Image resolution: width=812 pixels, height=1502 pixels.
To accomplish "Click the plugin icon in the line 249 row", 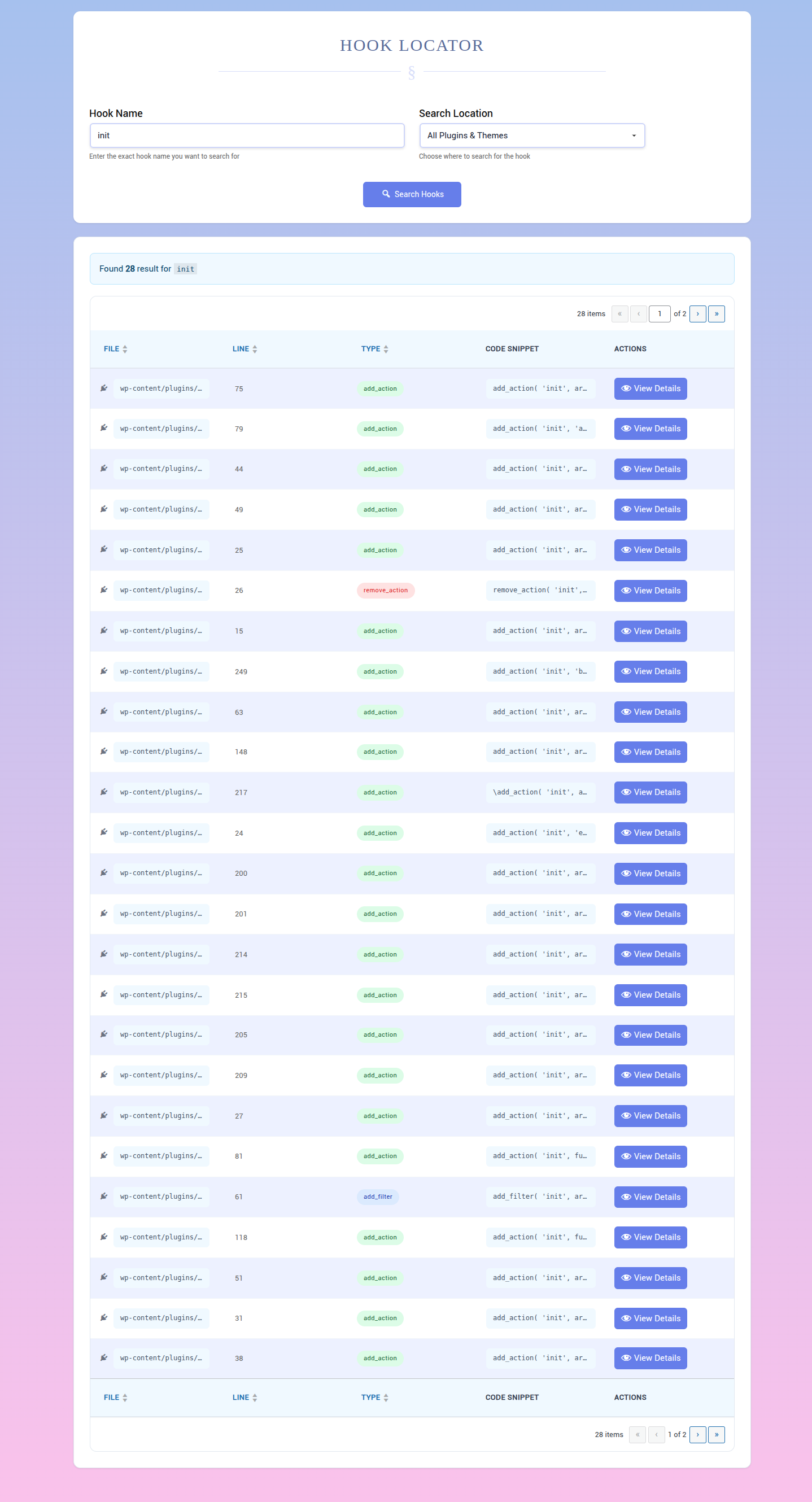I will [x=104, y=671].
